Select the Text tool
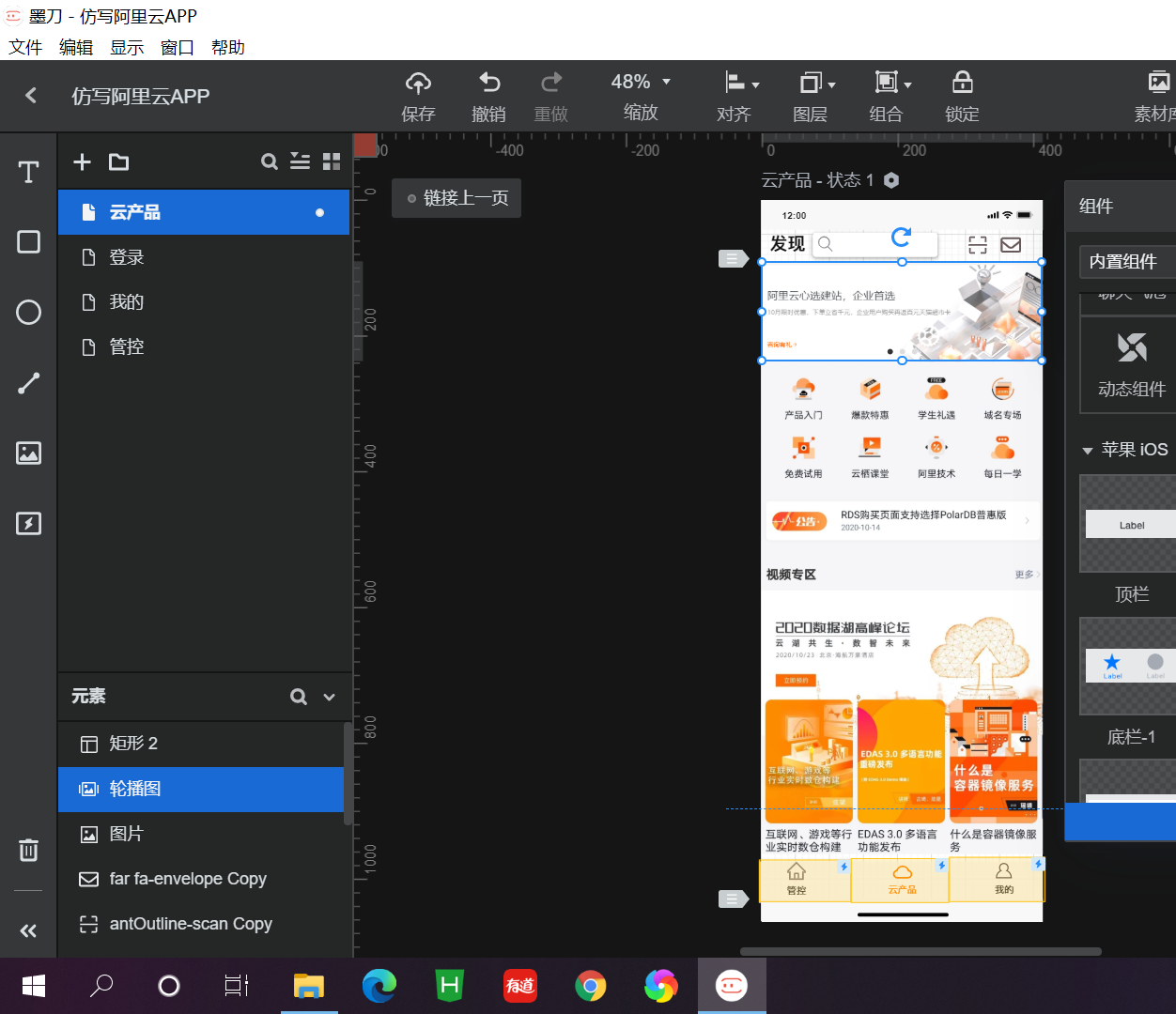This screenshot has width=1176, height=1014. coord(29,172)
